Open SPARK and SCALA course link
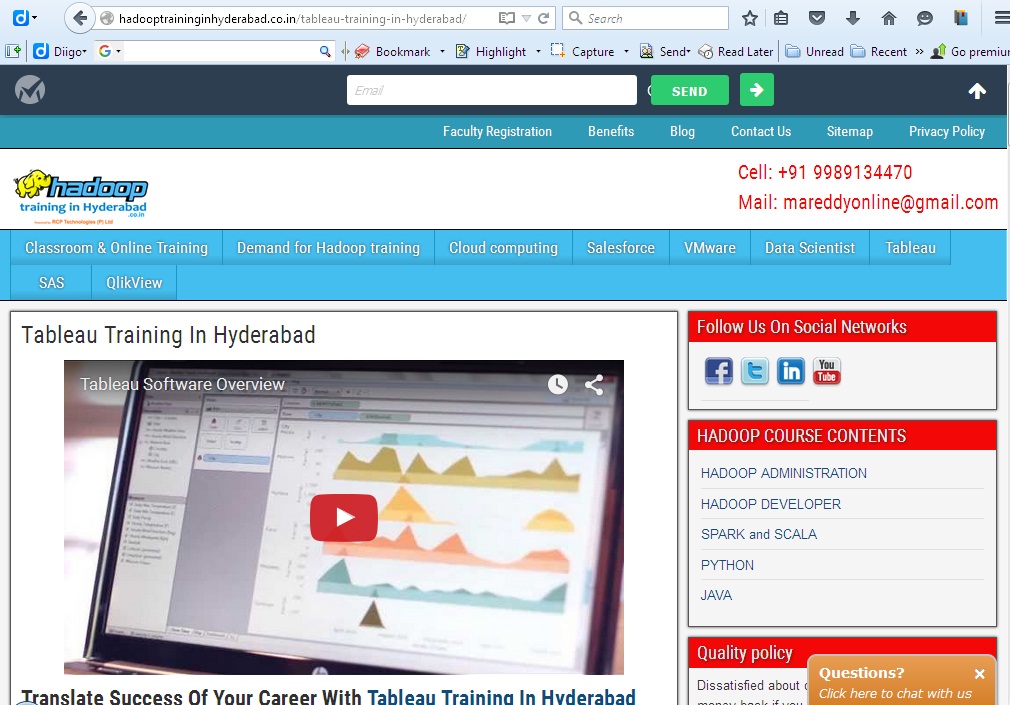The height and width of the screenshot is (705, 1010). [x=759, y=535]
